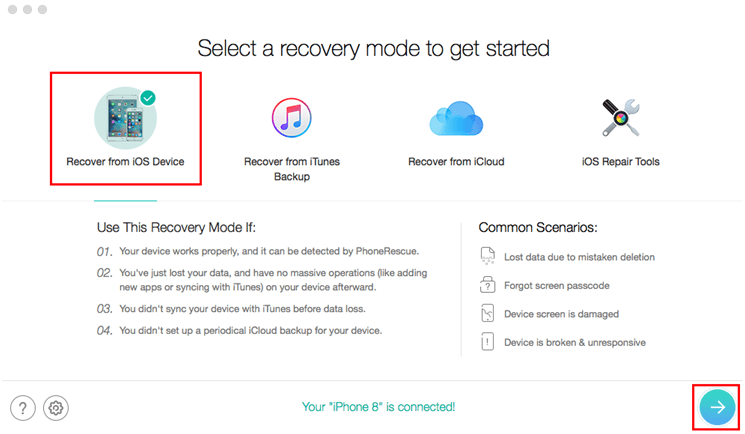Select the Recover from iOS Device label
745x434 pixels.
click(x=125, y=162)
